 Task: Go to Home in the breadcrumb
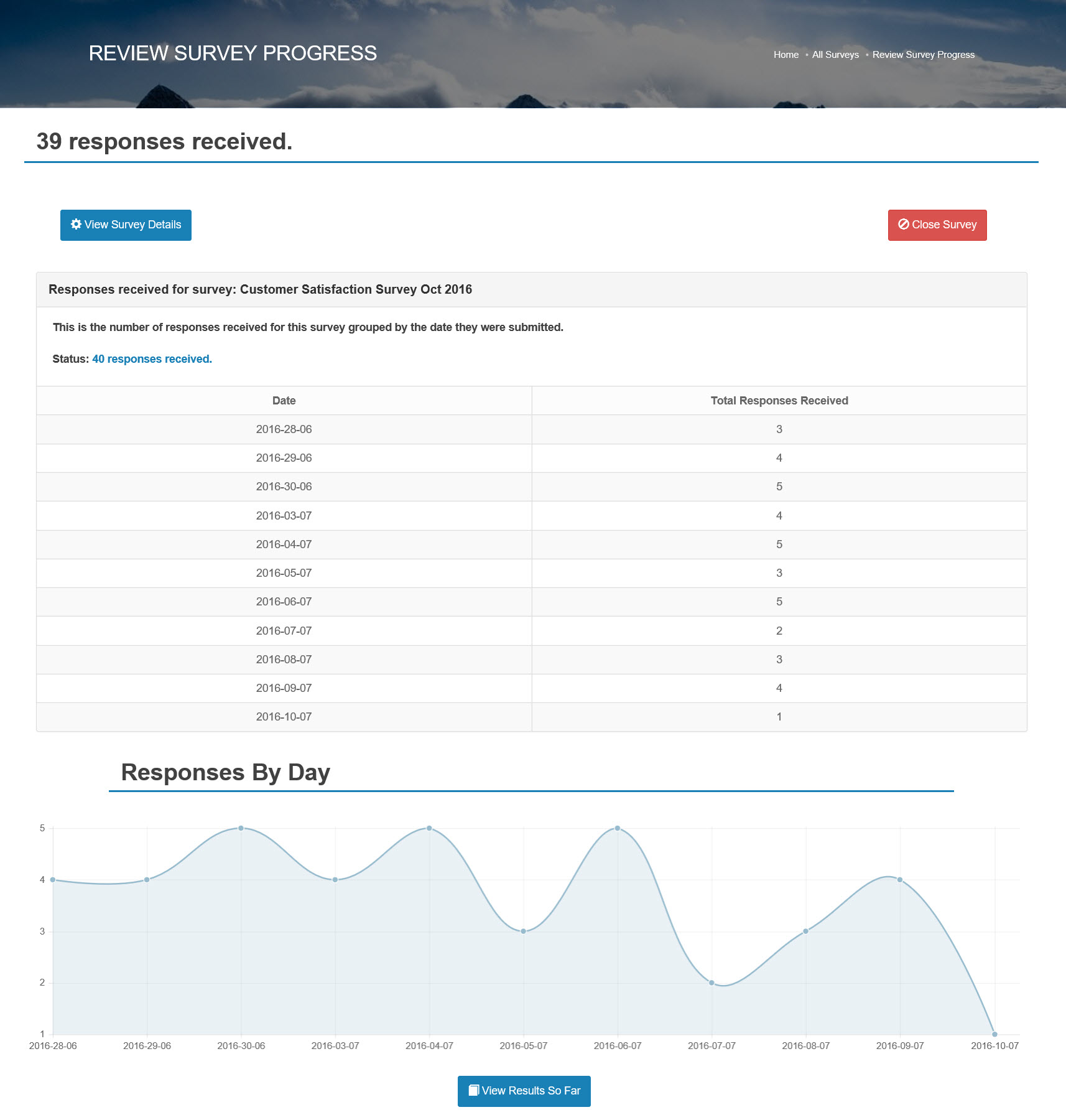[786, 55]
